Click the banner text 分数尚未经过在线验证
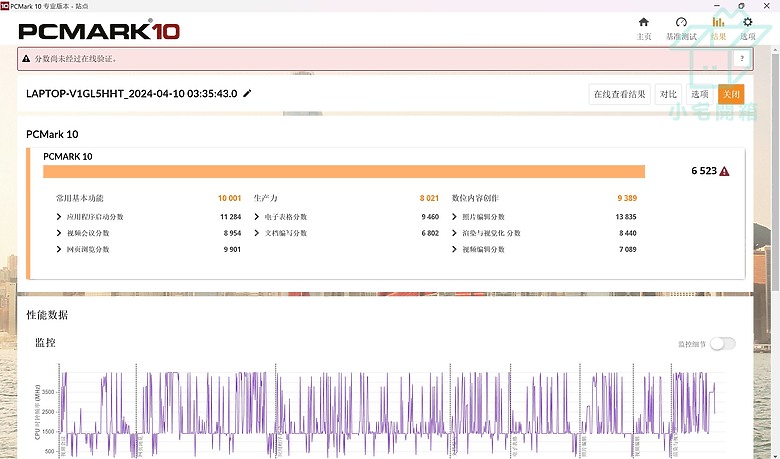Screen dimensions: 780x459 [76, 59]
